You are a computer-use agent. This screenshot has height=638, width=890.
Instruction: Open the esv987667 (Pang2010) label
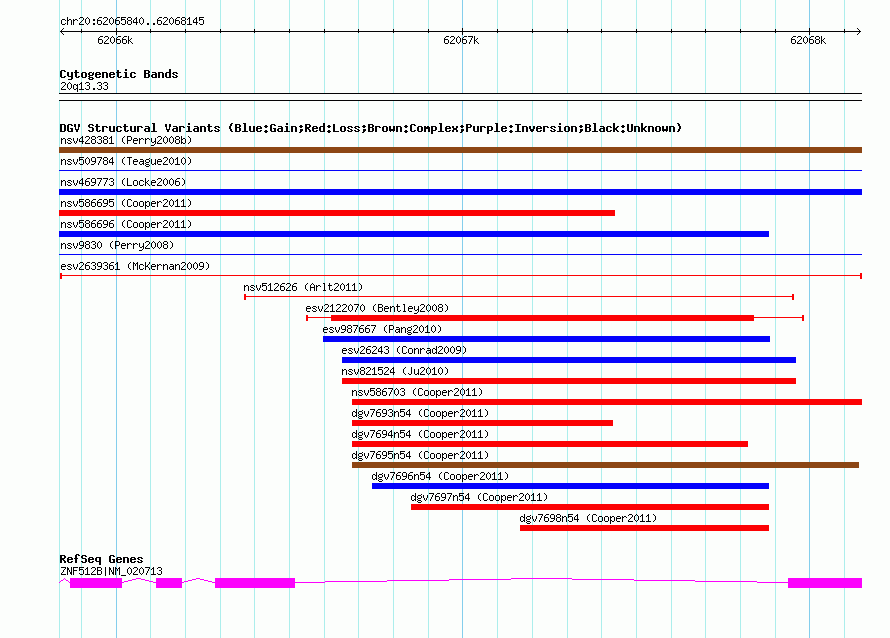[x=382, y=329]
